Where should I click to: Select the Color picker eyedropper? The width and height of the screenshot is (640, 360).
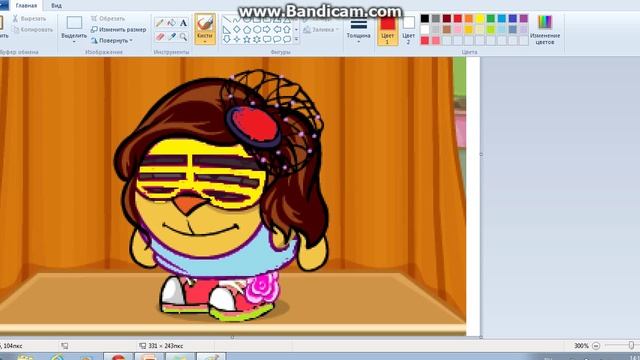(x=171, y=37)
